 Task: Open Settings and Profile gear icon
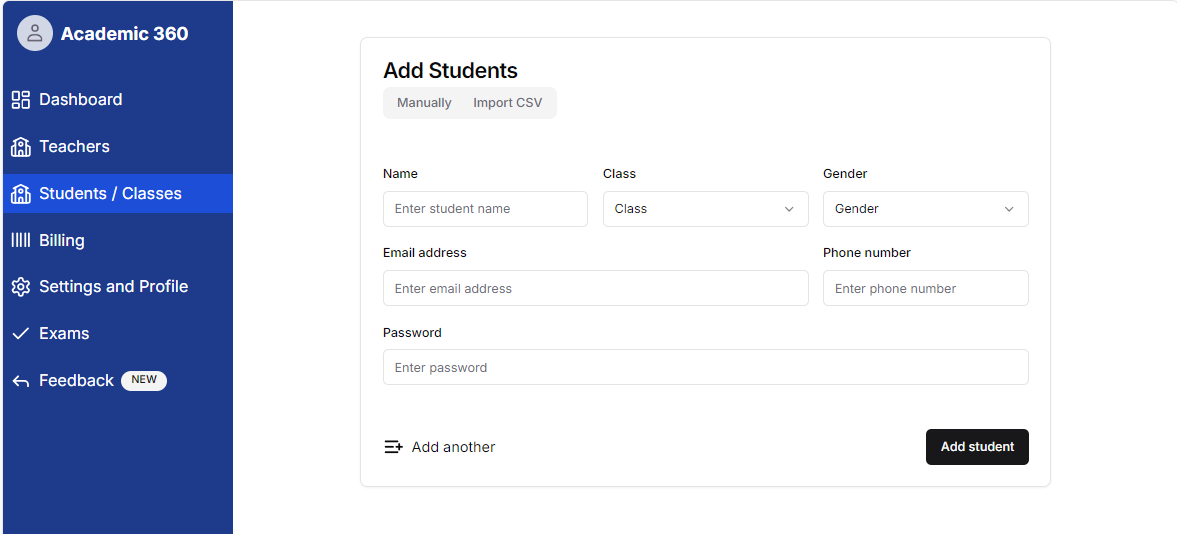(x=20, y=287)
